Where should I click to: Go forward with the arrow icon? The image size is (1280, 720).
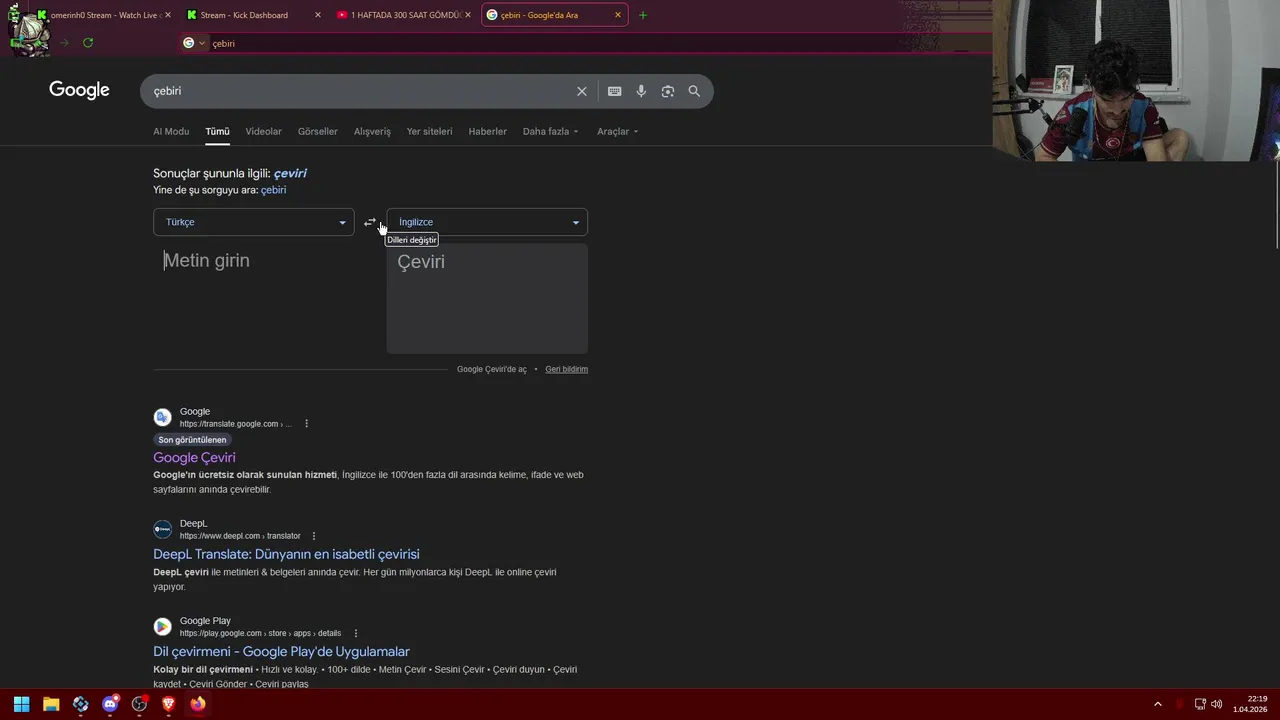click(64, 43)
